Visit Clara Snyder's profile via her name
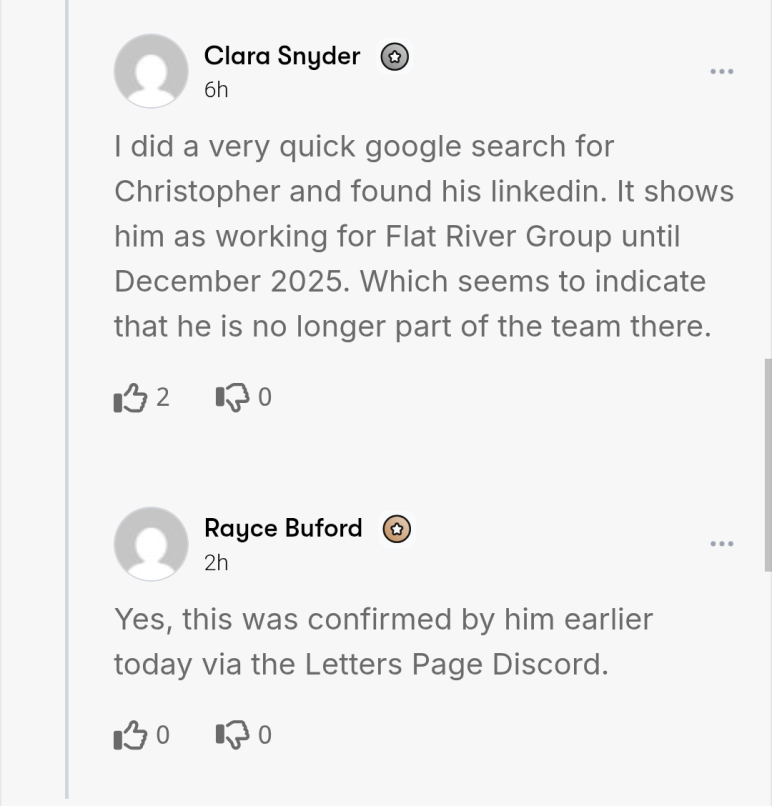 [281, 56]
